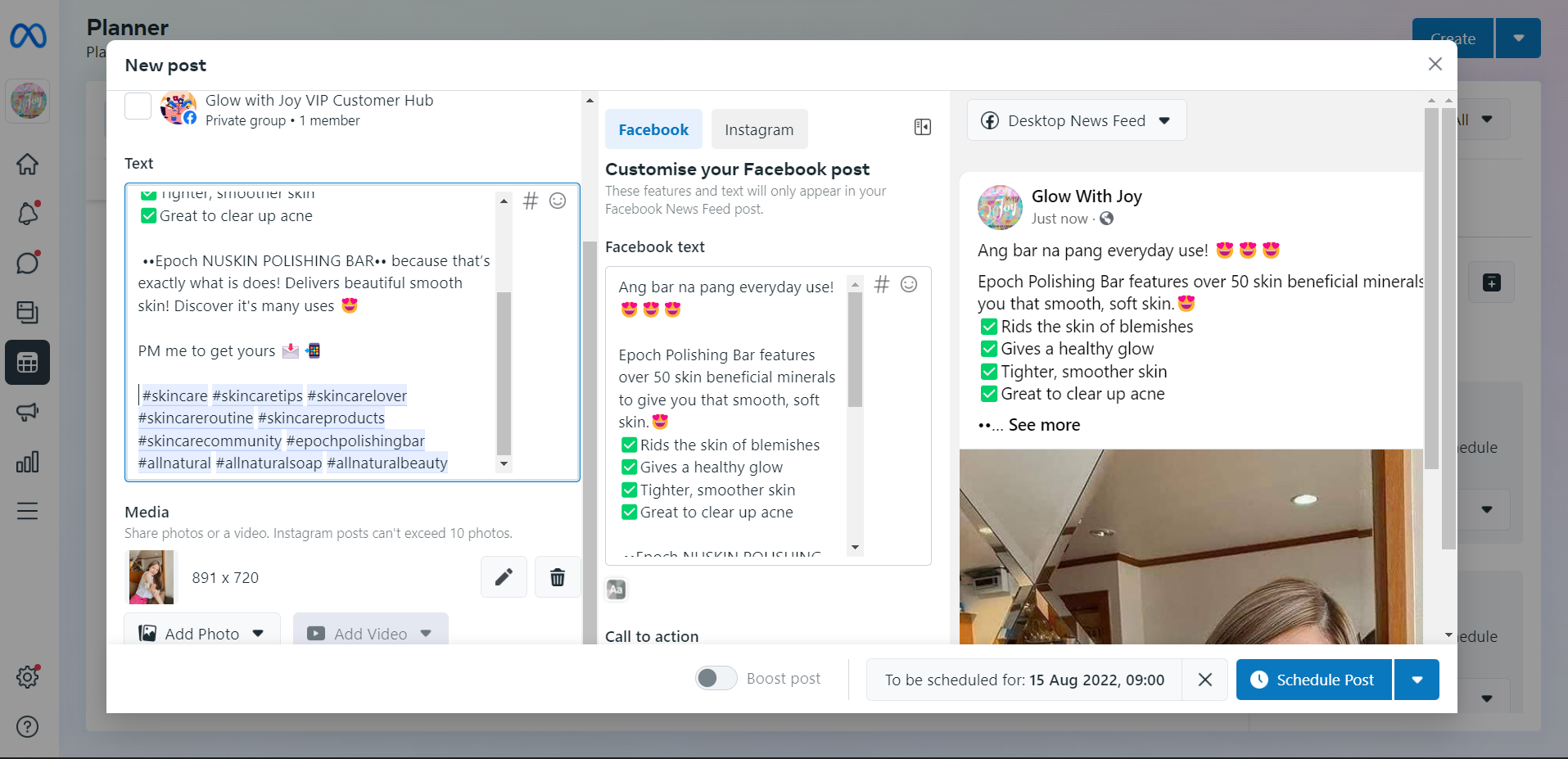1568x759 pixels.
Task: Open Posts and stories sidebar icon
Action: click(x=28, y=312)
